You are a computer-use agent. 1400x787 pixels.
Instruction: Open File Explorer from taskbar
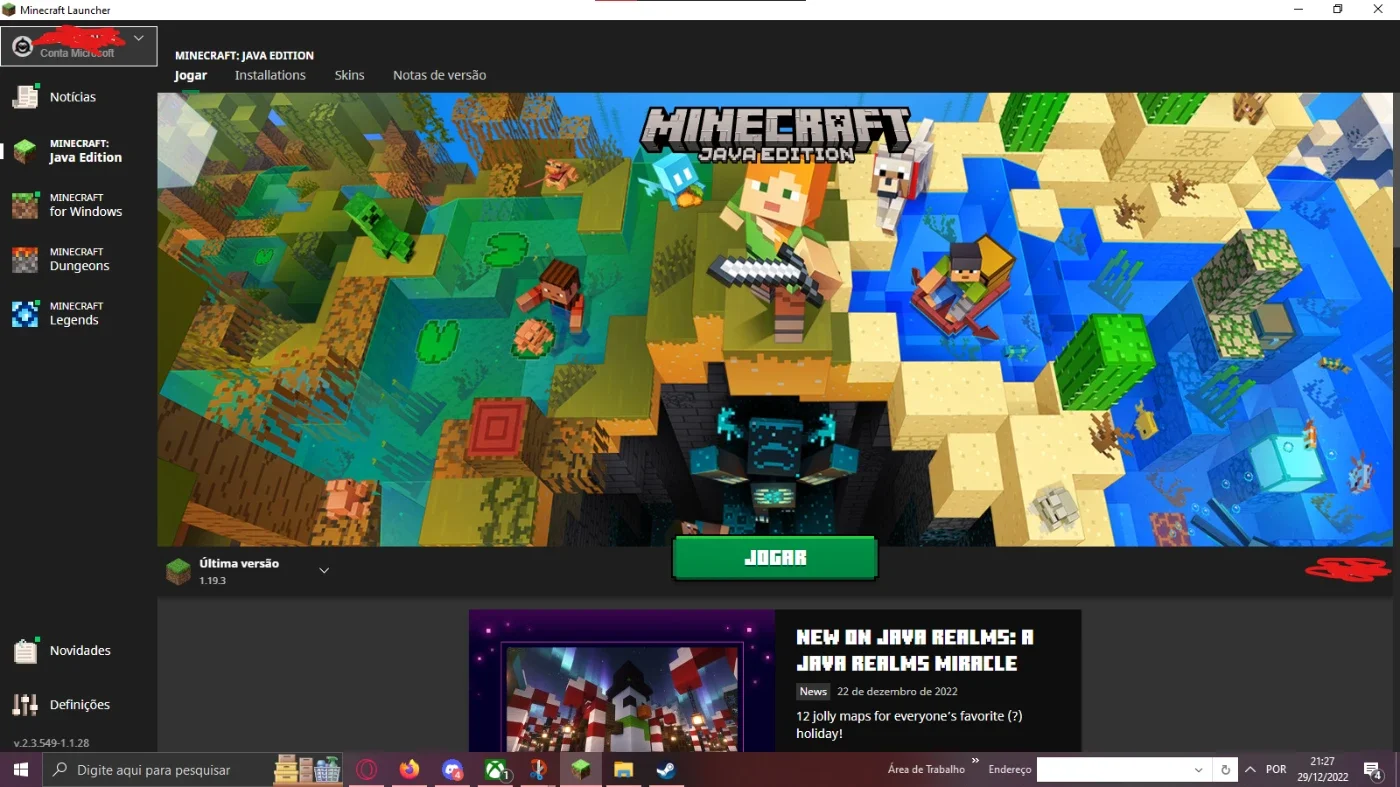pos(623,770)
